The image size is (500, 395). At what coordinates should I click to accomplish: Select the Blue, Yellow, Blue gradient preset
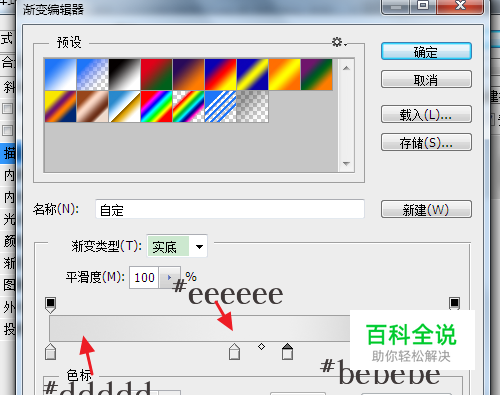(x=252, y=75)
